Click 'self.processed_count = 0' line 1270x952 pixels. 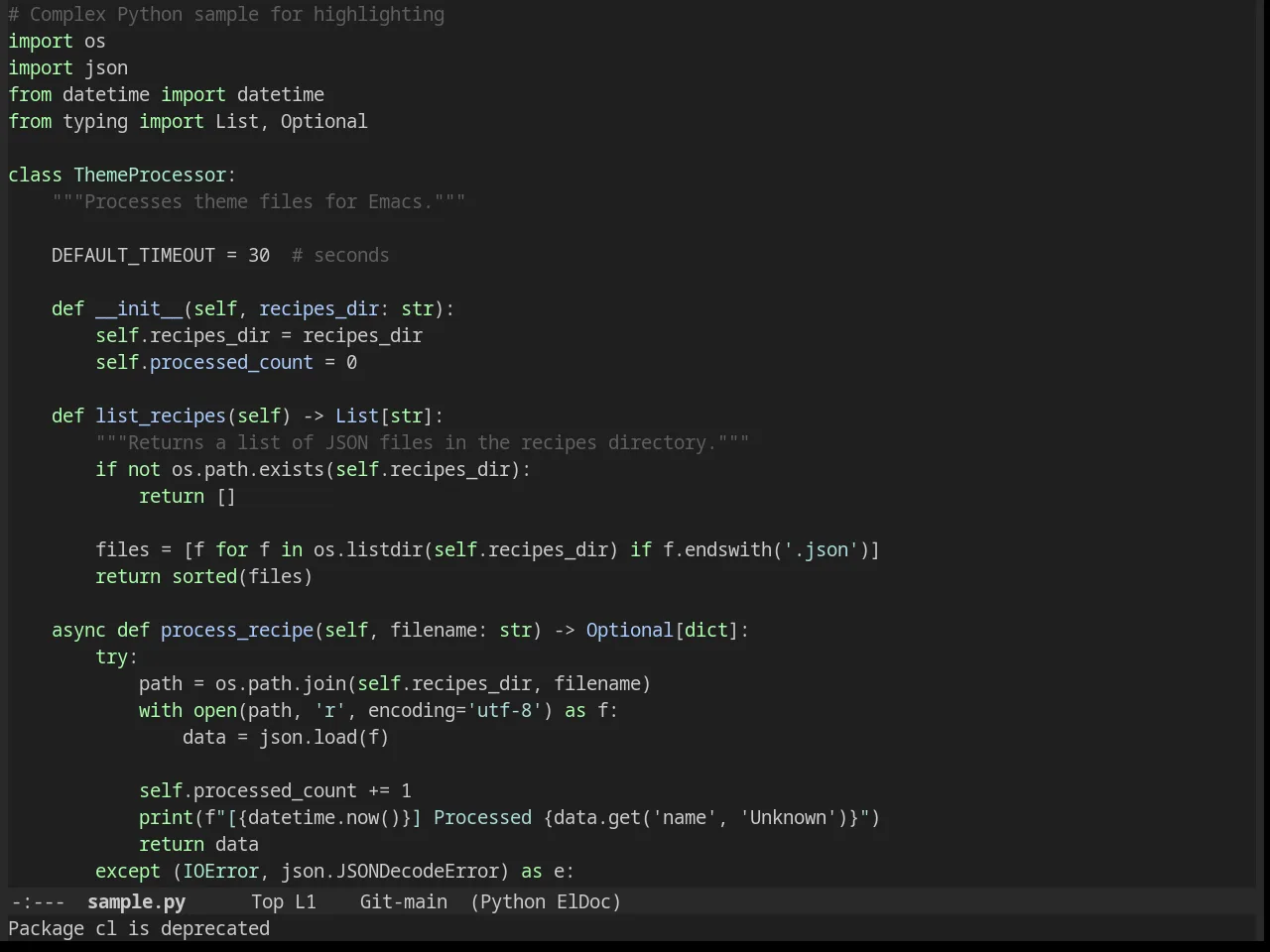click(x=226, y=363)
